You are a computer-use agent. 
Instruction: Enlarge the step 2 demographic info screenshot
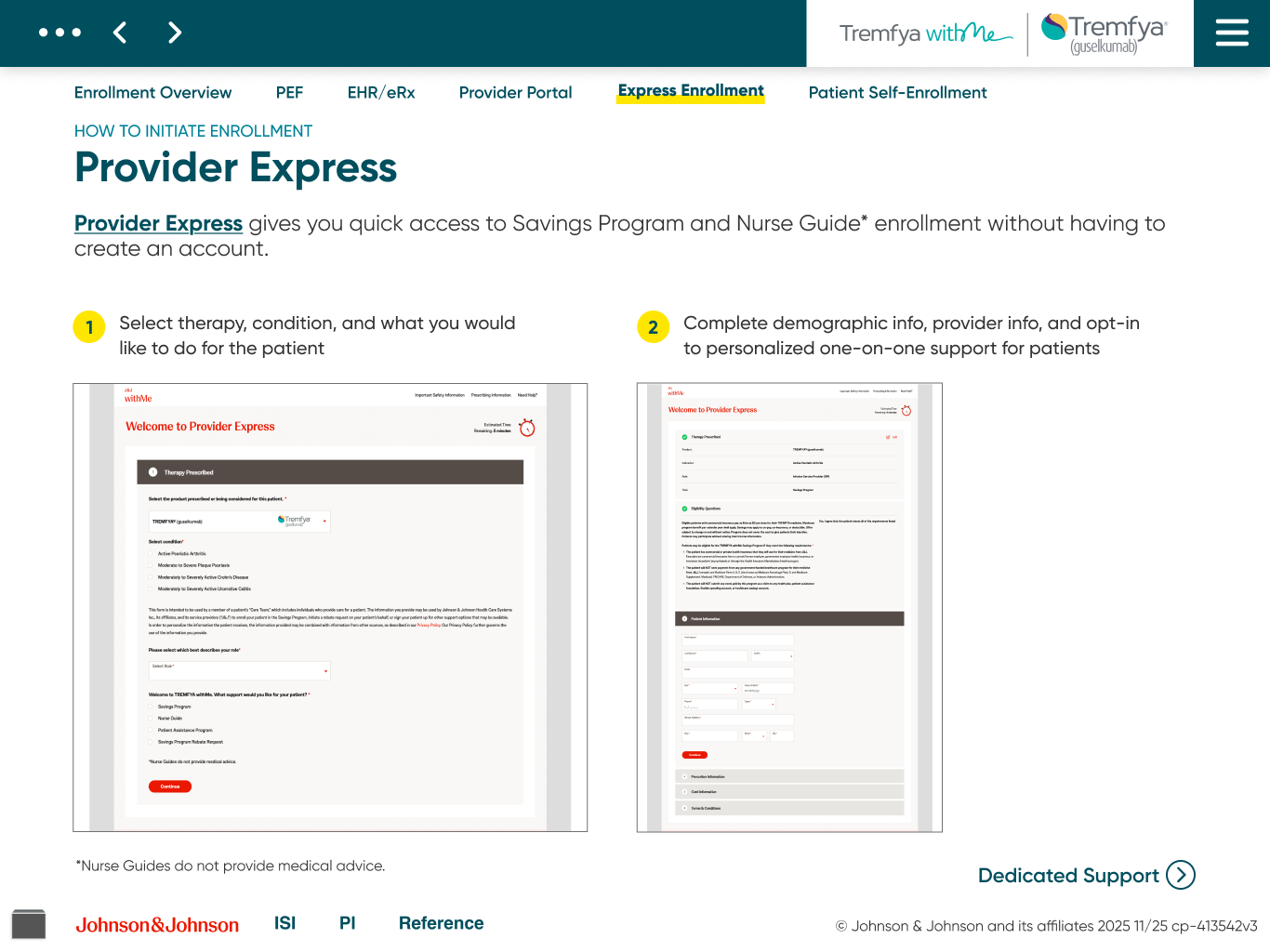[789, 607]
